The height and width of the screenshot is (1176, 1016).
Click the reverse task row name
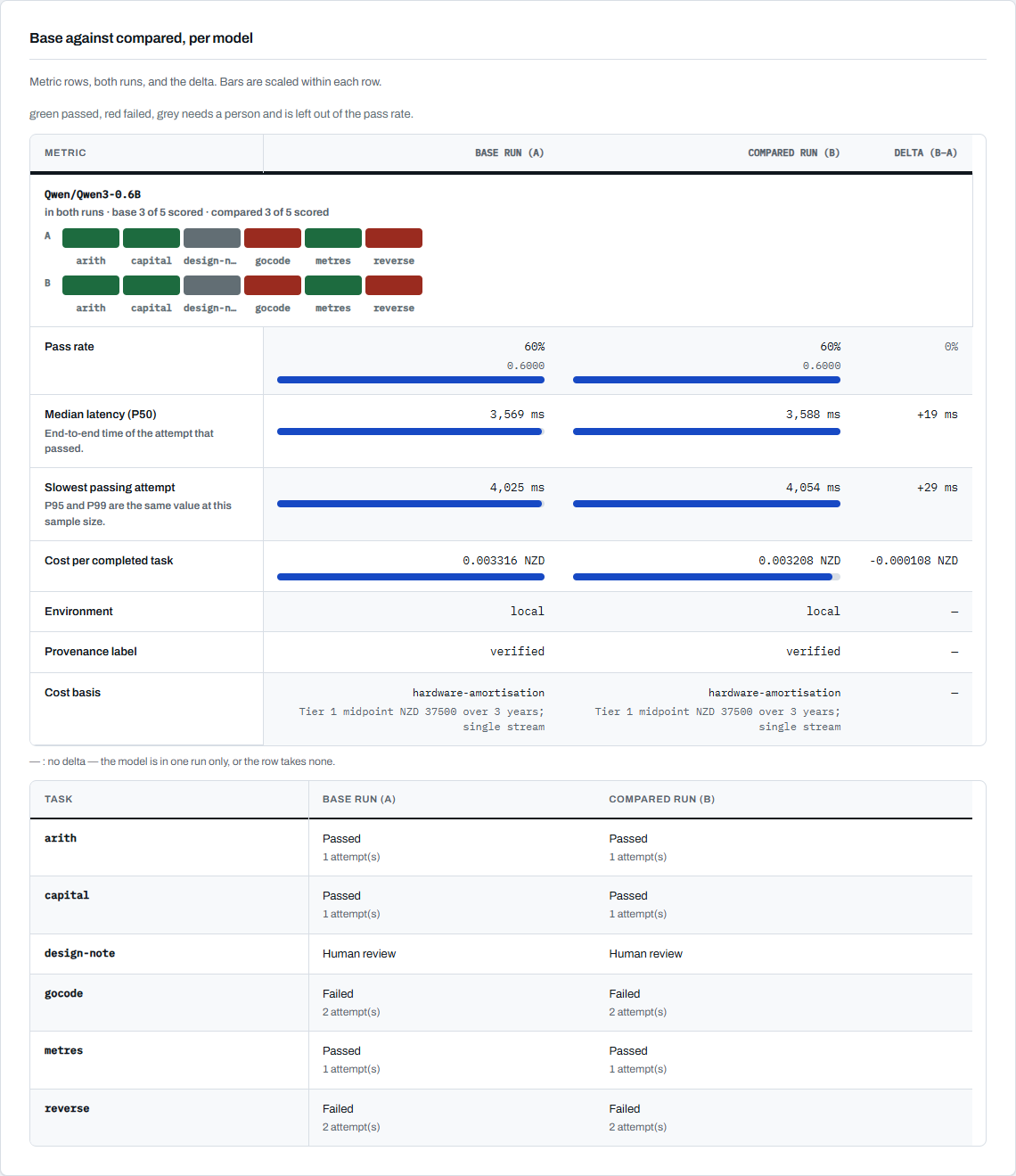[x=67, y=1108]
